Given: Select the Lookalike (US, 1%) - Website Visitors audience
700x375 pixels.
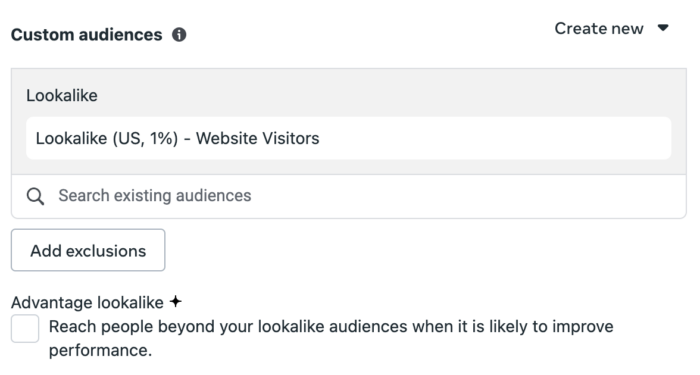Looking at the screenshot, I should point(349,138).
